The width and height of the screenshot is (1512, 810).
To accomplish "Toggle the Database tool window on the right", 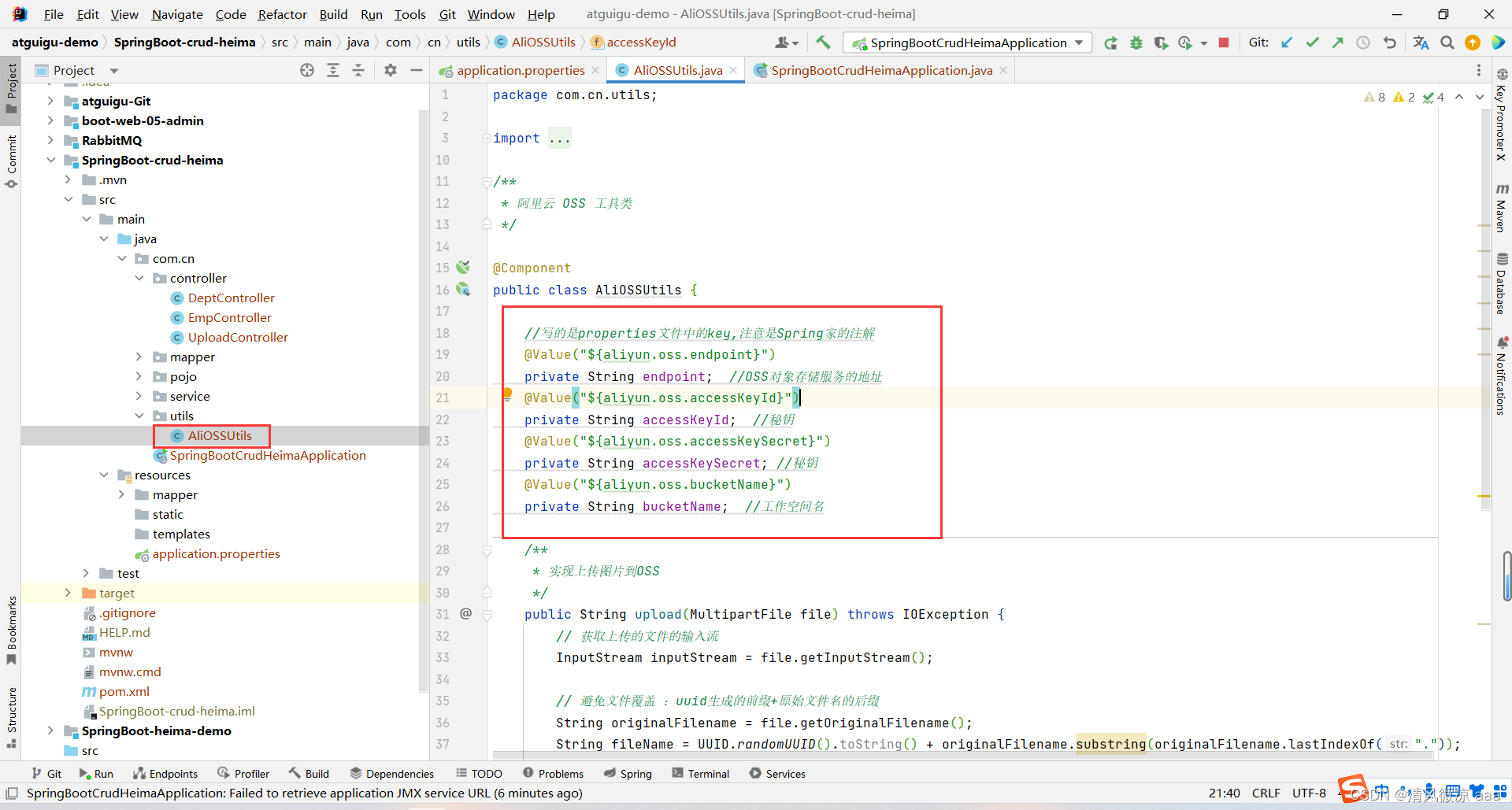I will click(x=1502, y=283).
